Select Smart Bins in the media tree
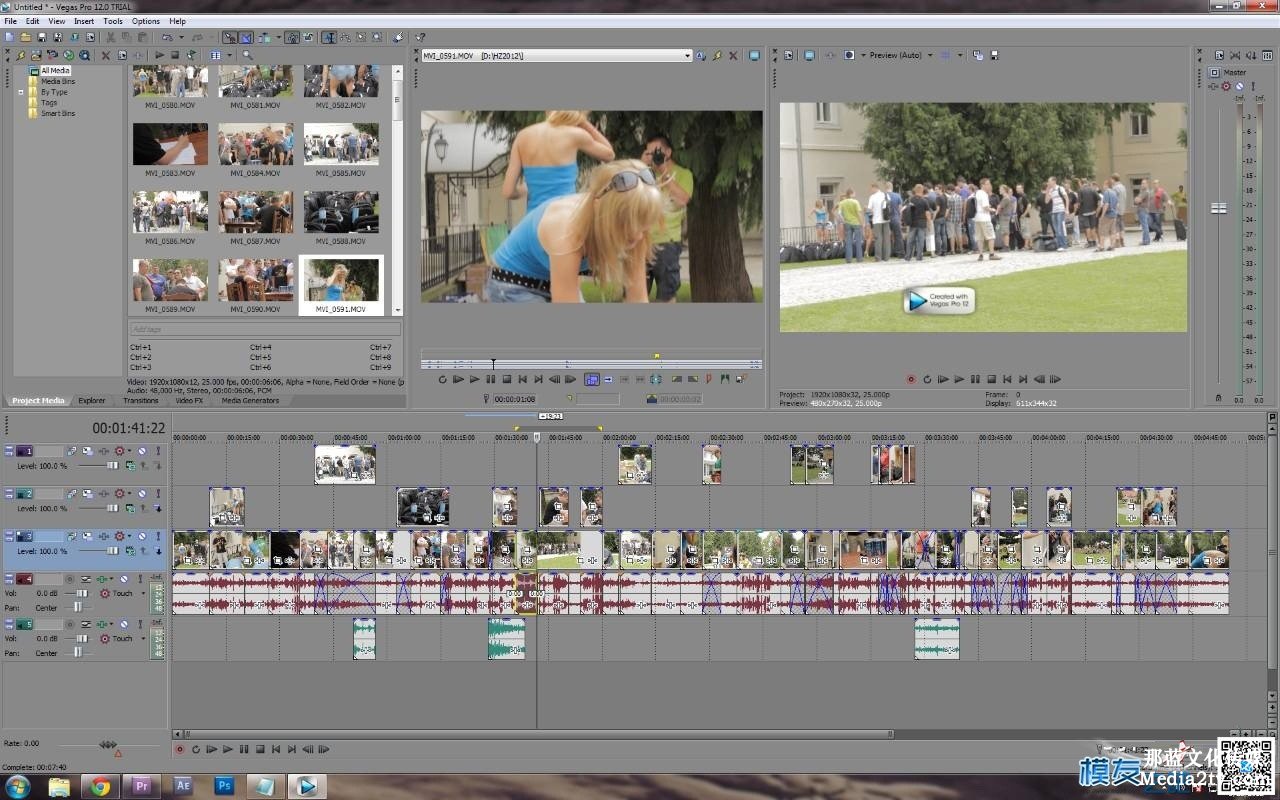 click(x=57, y=113)
